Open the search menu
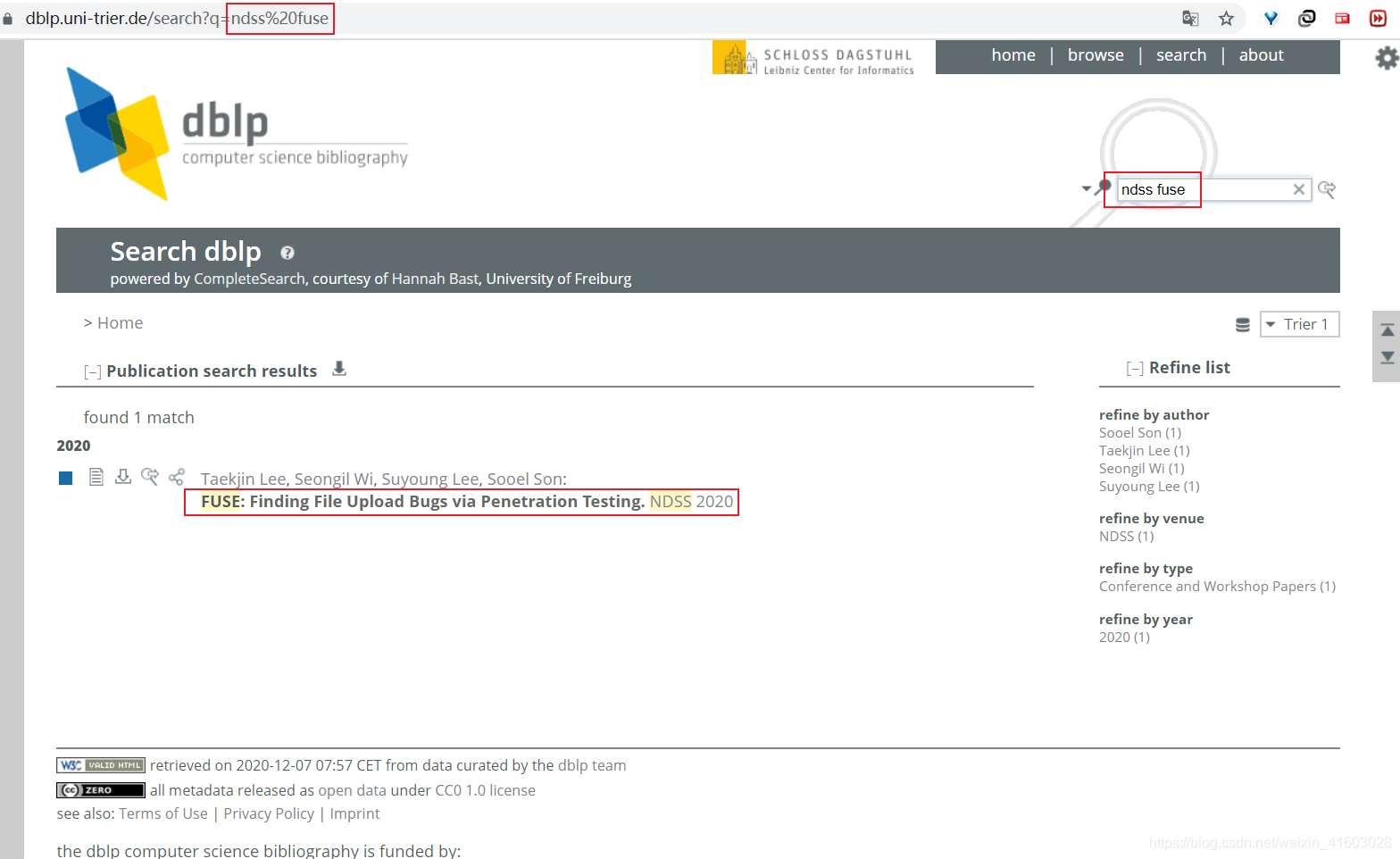This screenshot has height=859, width=1400. [x=1181, y=55]
